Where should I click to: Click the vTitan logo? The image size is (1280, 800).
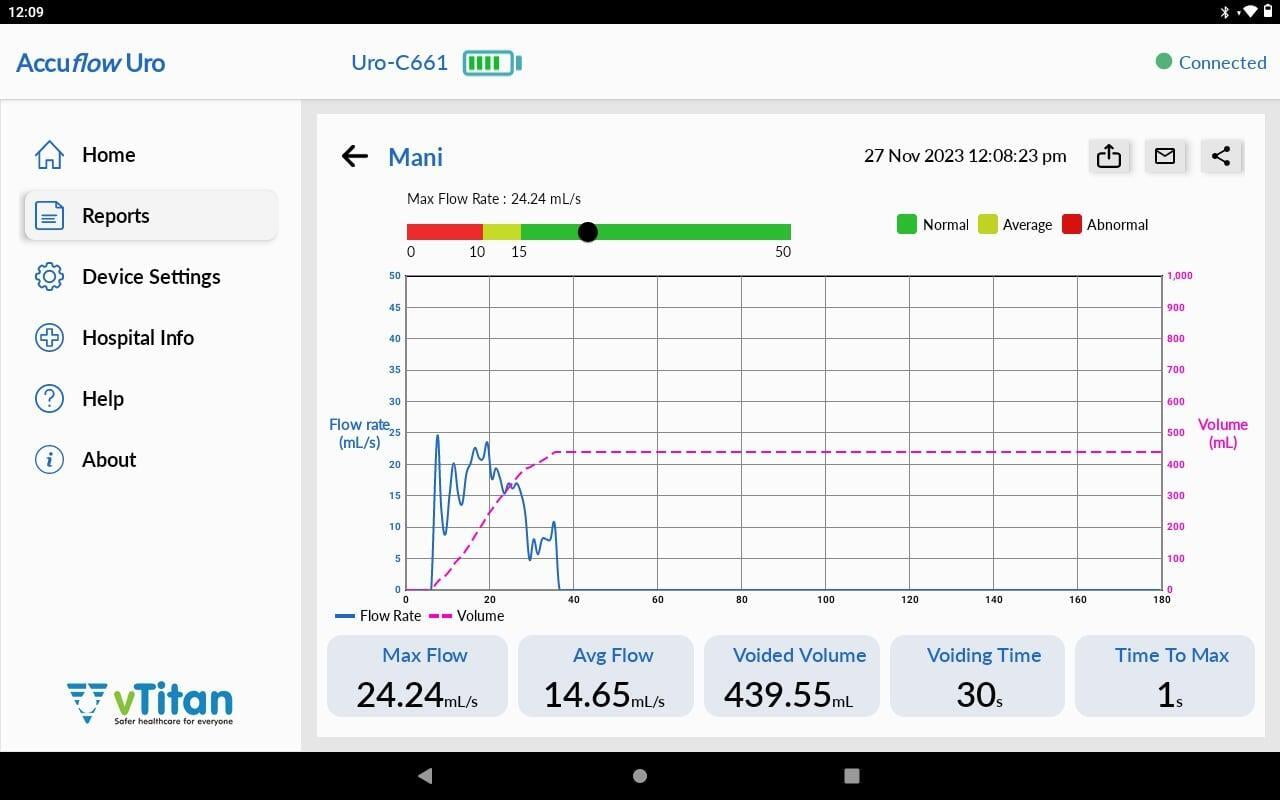click(x=150, y=703)
